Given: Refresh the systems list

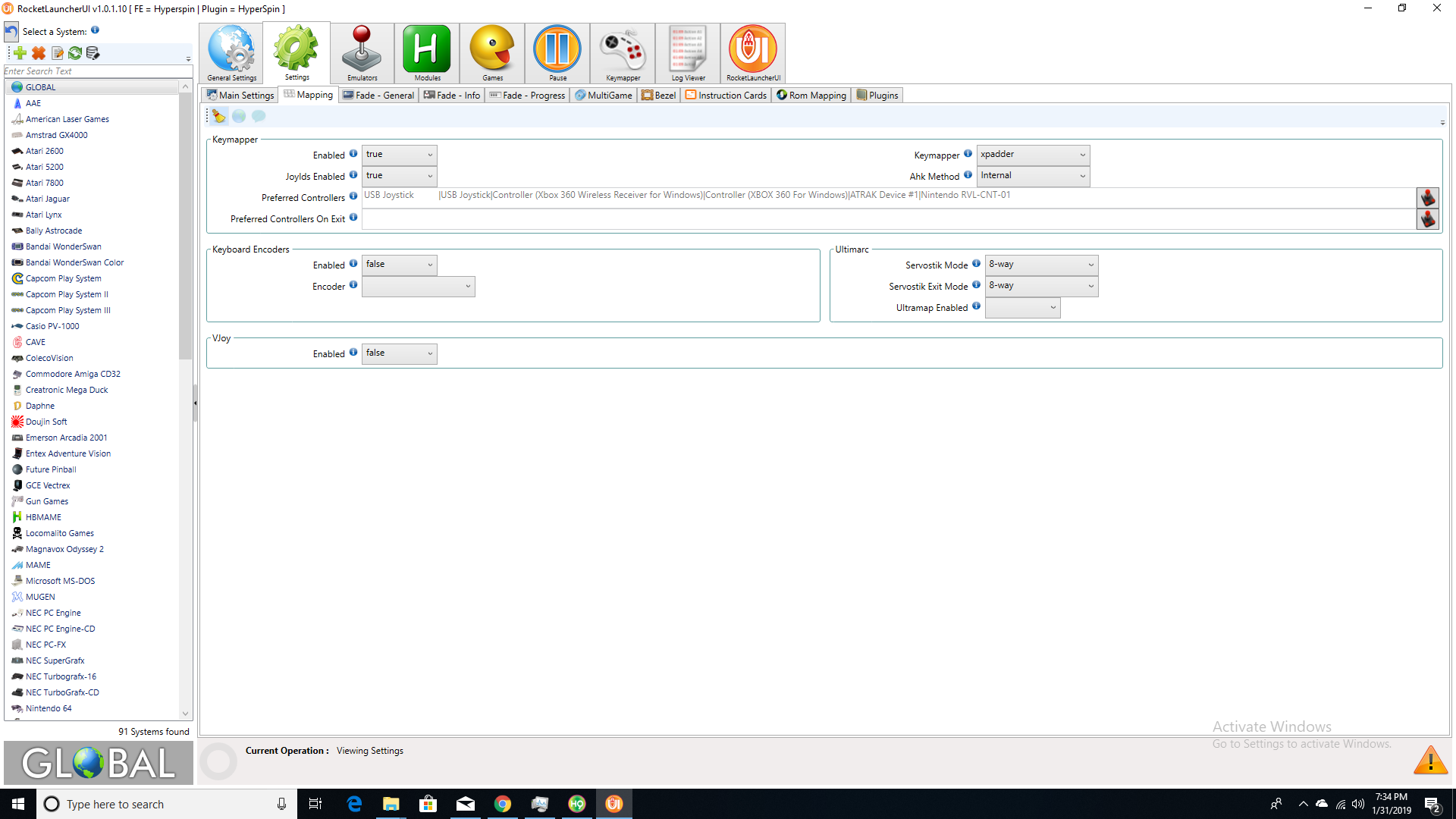Looking at the screenshot, I should click(74, 53).
